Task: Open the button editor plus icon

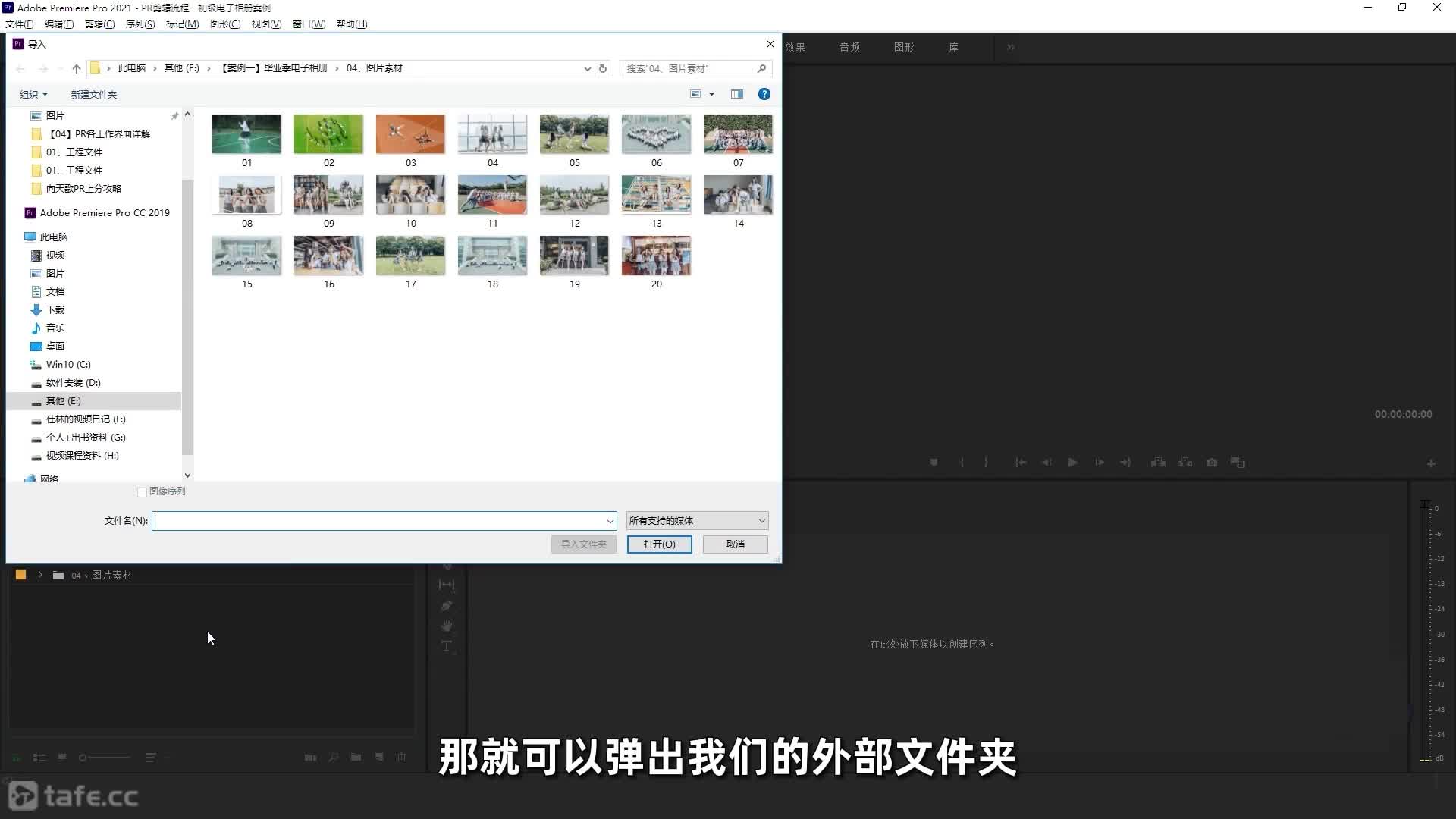Action: tap(1431, 463)
